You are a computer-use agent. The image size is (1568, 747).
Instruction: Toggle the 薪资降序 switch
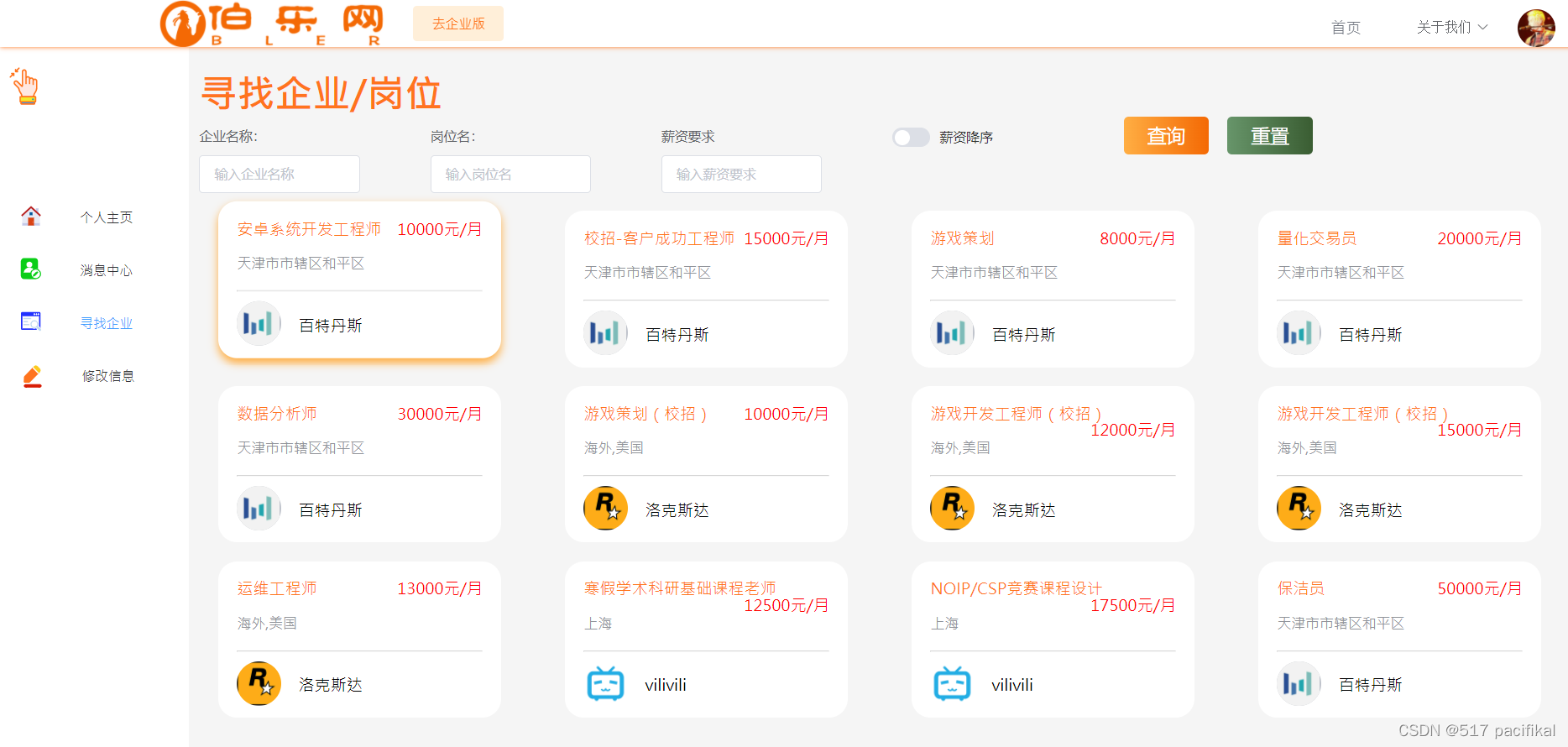pyautogui.click(x=911, y=137)
